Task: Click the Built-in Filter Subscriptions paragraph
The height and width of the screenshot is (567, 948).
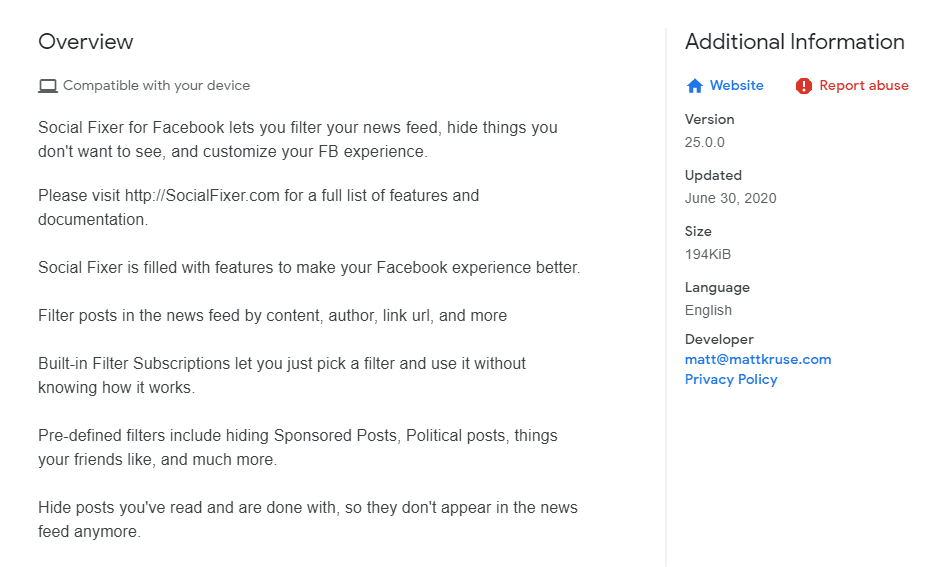Action: pyautogui.click(x=282, y=375)
